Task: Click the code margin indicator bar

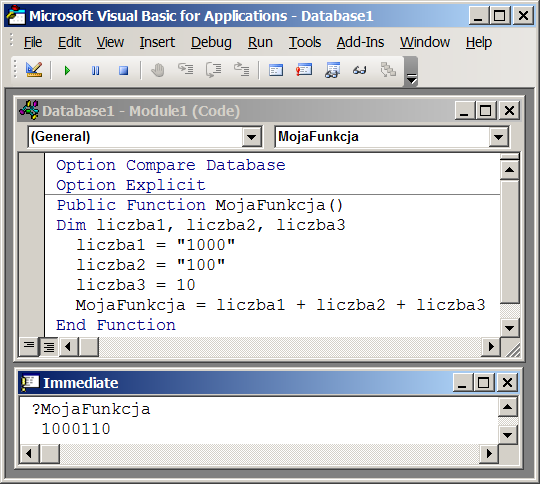Action: coord(31,245)
